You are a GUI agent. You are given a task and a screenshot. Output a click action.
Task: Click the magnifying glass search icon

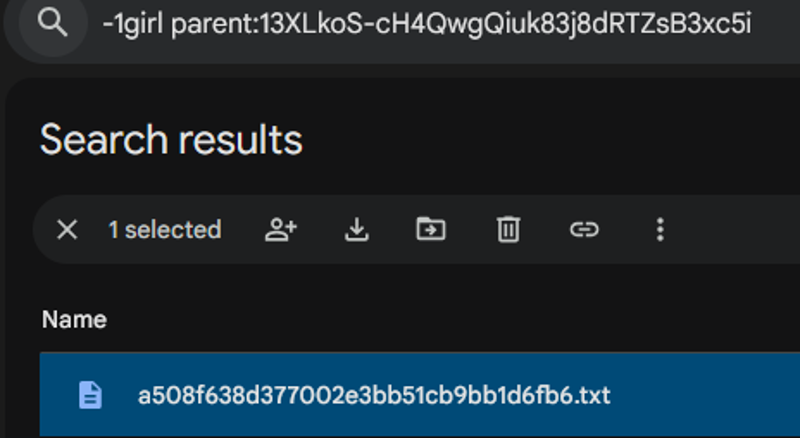coord(53,22)
